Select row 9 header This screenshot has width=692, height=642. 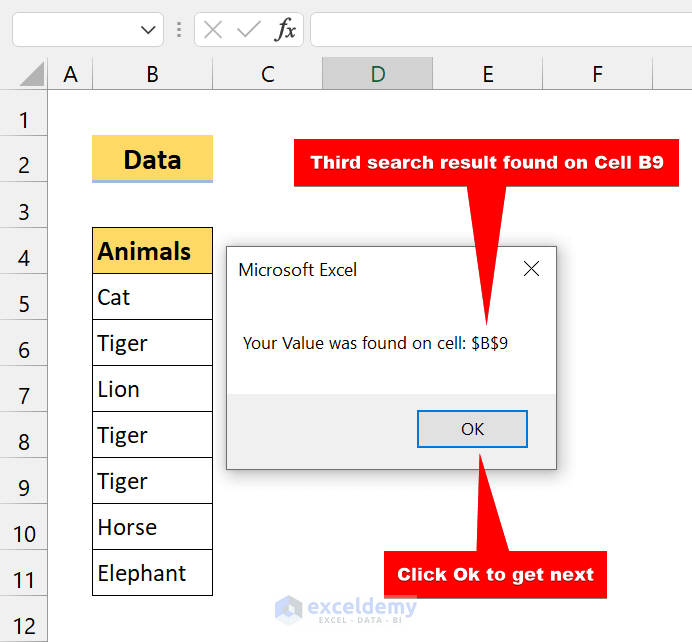tap(25, 488)
